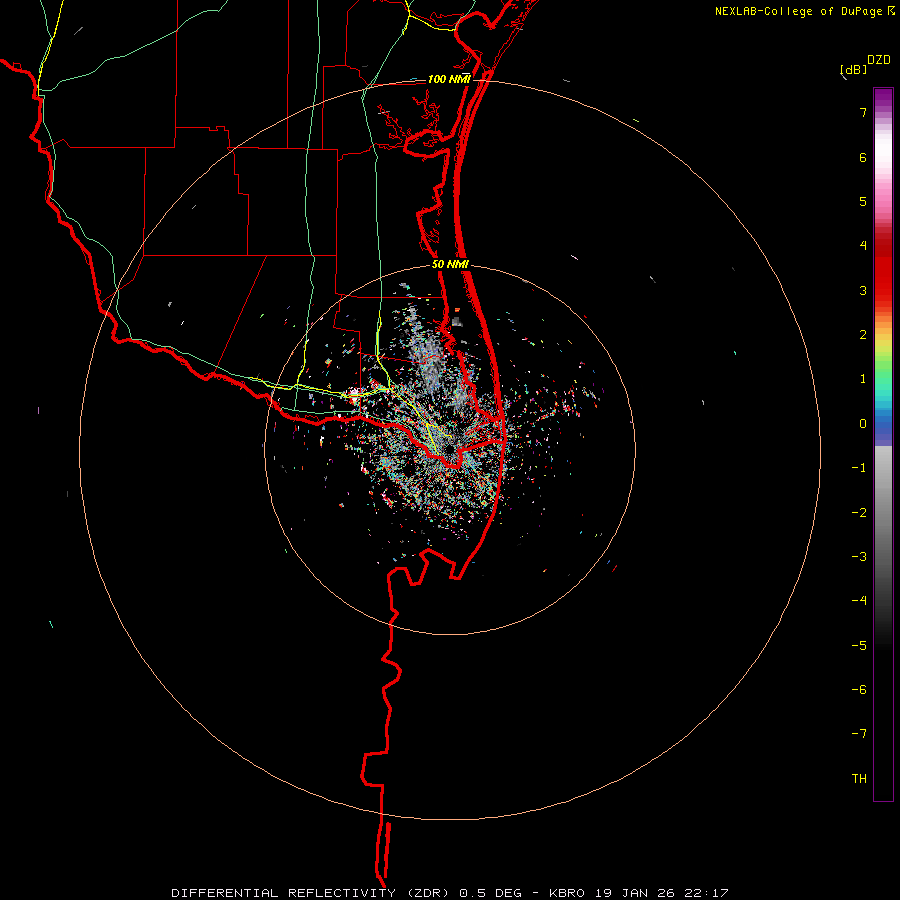The width and height of the screenshot is (900, 900).
Task: Click the TH label on the color scale
Action: (859, 779)
